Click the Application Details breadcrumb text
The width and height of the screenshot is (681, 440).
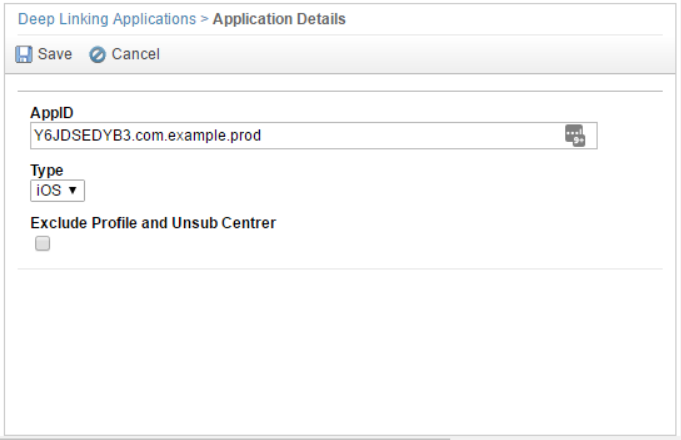(x=279, y=19)
